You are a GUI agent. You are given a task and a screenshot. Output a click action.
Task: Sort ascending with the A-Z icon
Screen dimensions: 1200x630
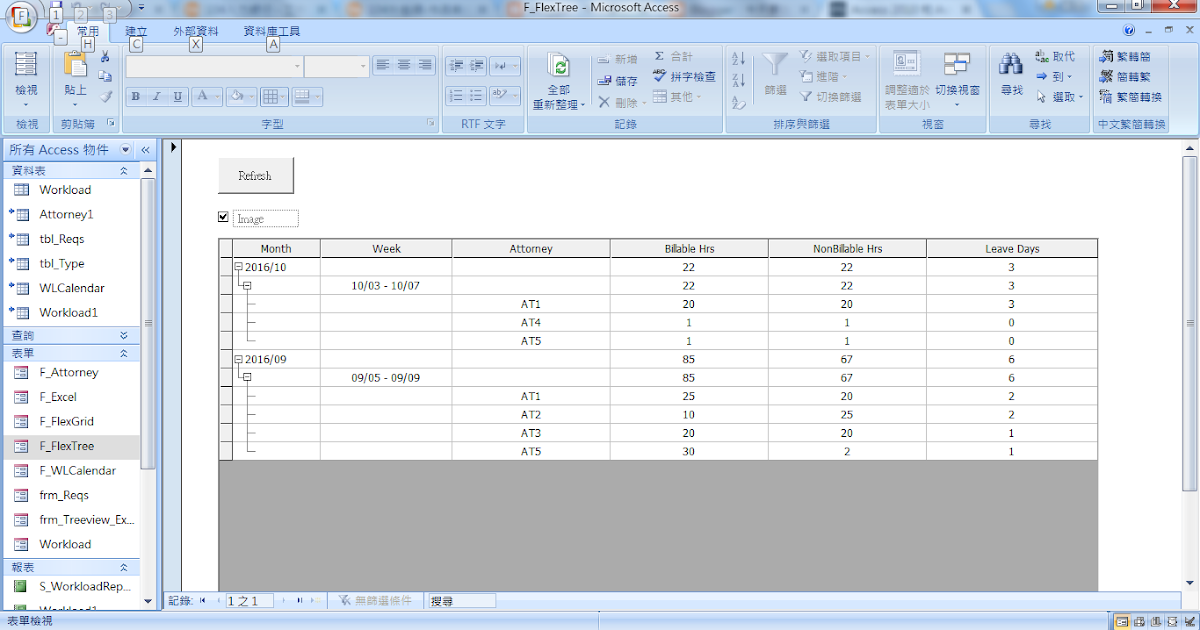click(x=739, y=58)
